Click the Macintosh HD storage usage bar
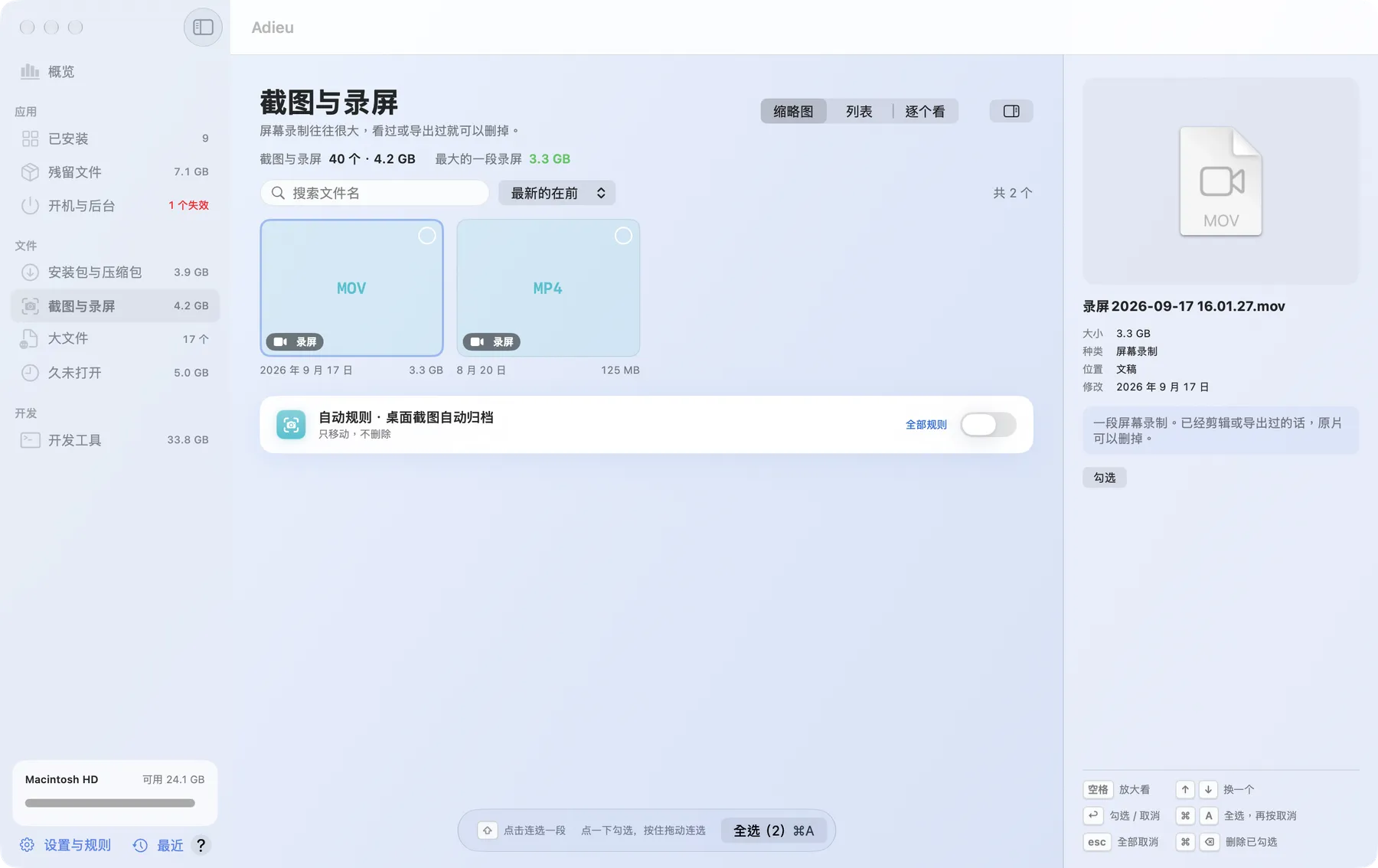1378x868 pixels. point(110,803)
